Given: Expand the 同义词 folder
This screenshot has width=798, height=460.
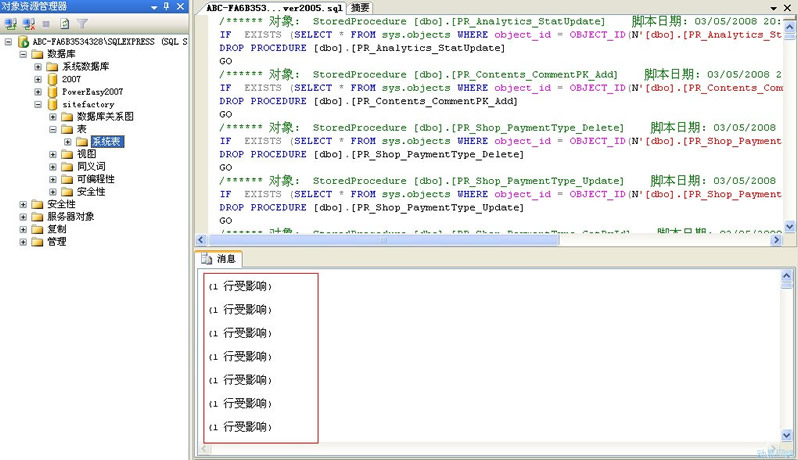Looking at the screenshot, I should (x=52, y=167).
